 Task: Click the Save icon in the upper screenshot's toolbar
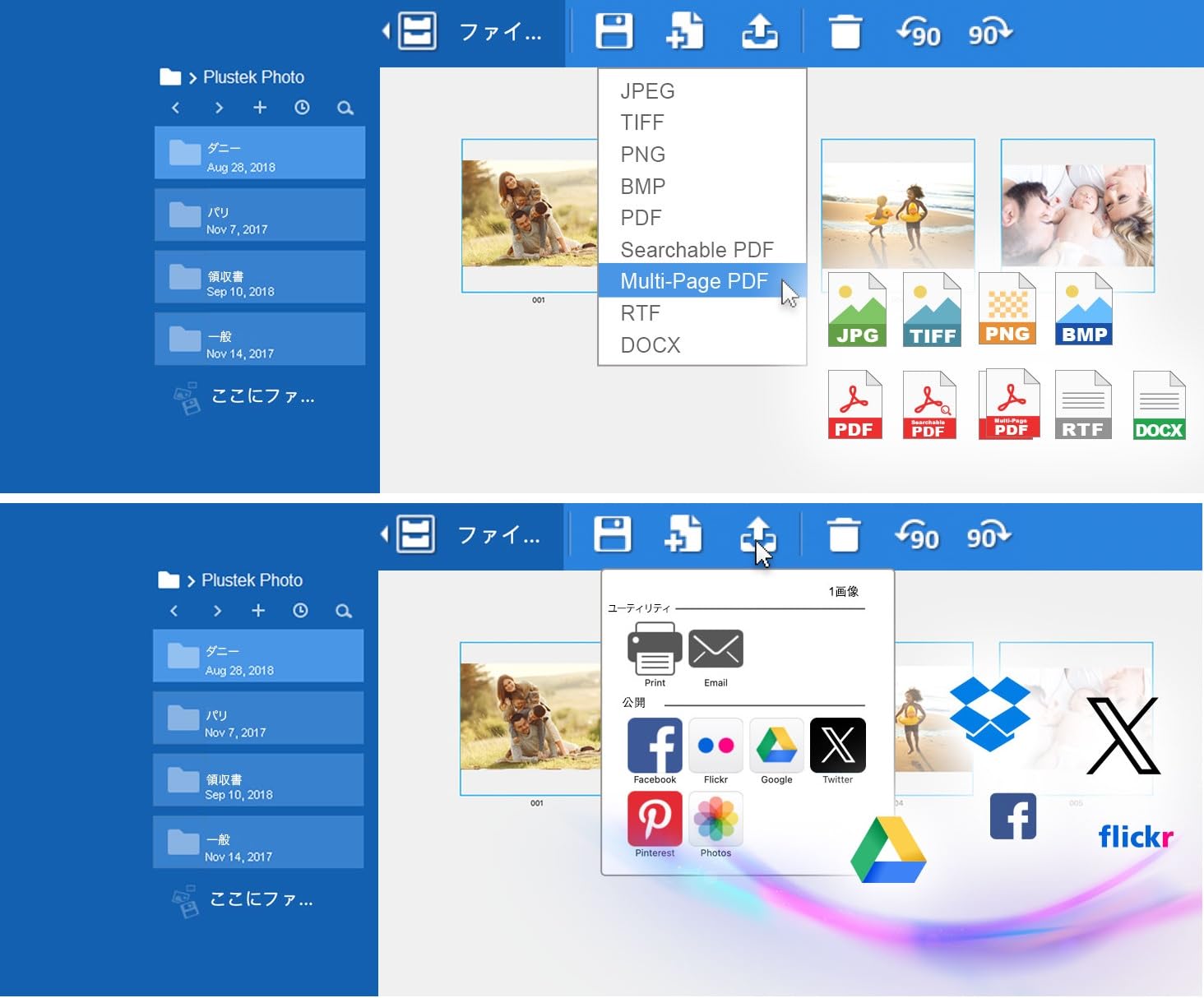614,31
